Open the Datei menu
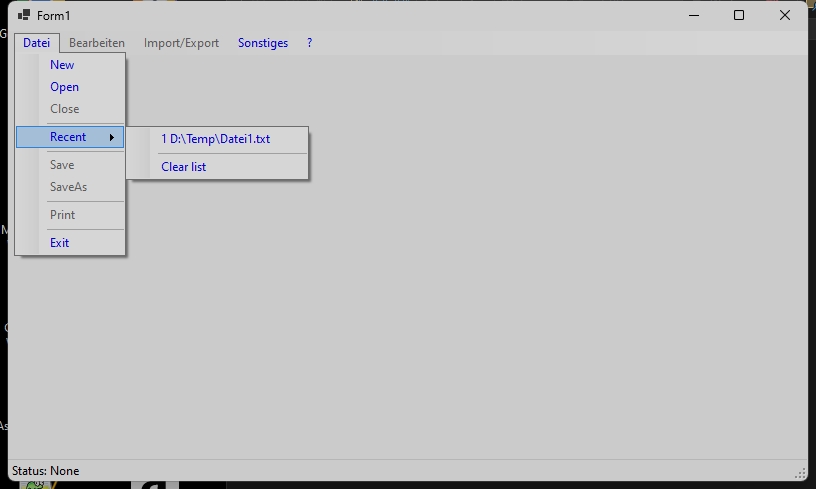 [x=37, y=43]
